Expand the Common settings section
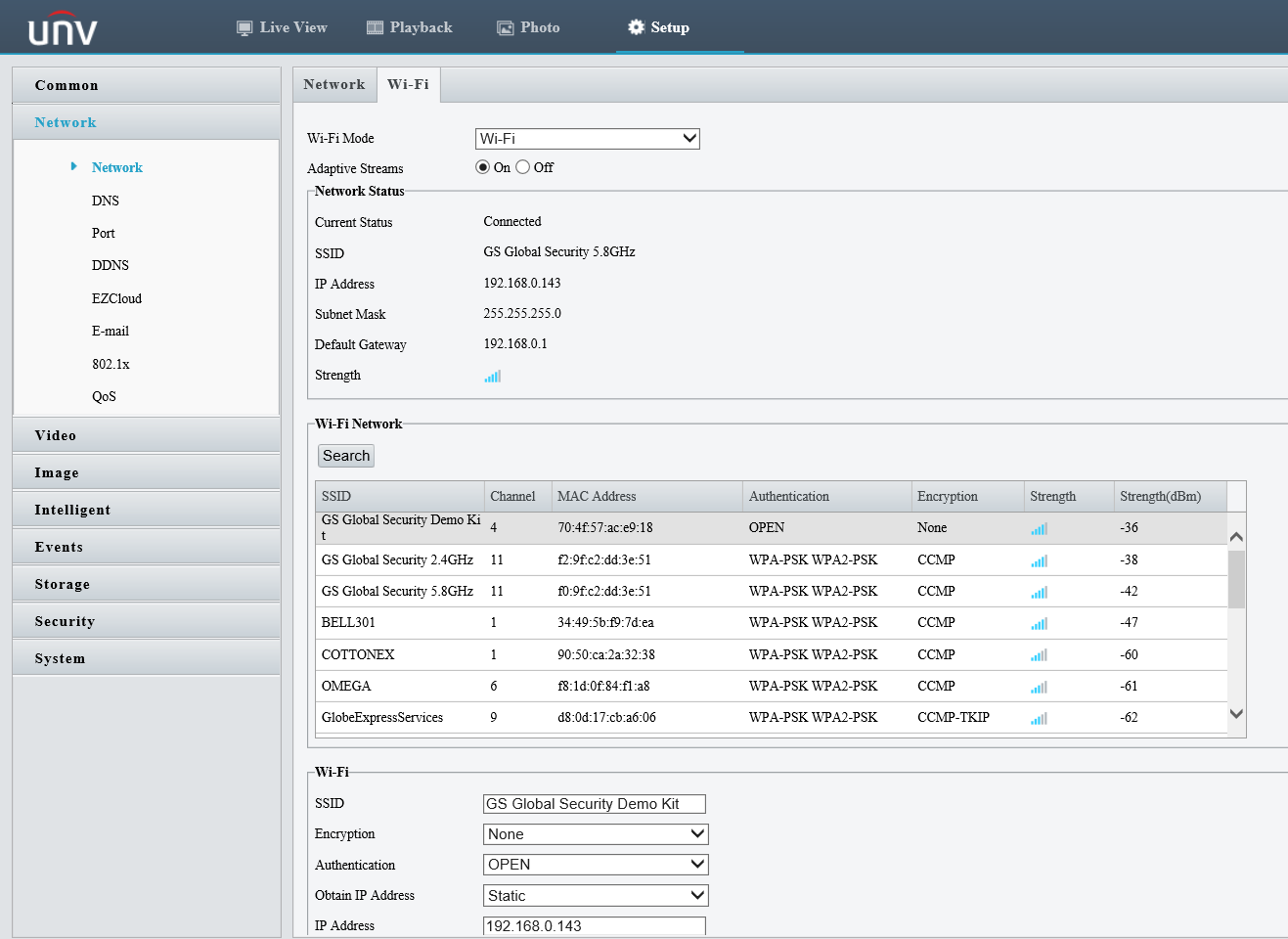Viewport: 1288px width, 939px height. tap(147, 85)
